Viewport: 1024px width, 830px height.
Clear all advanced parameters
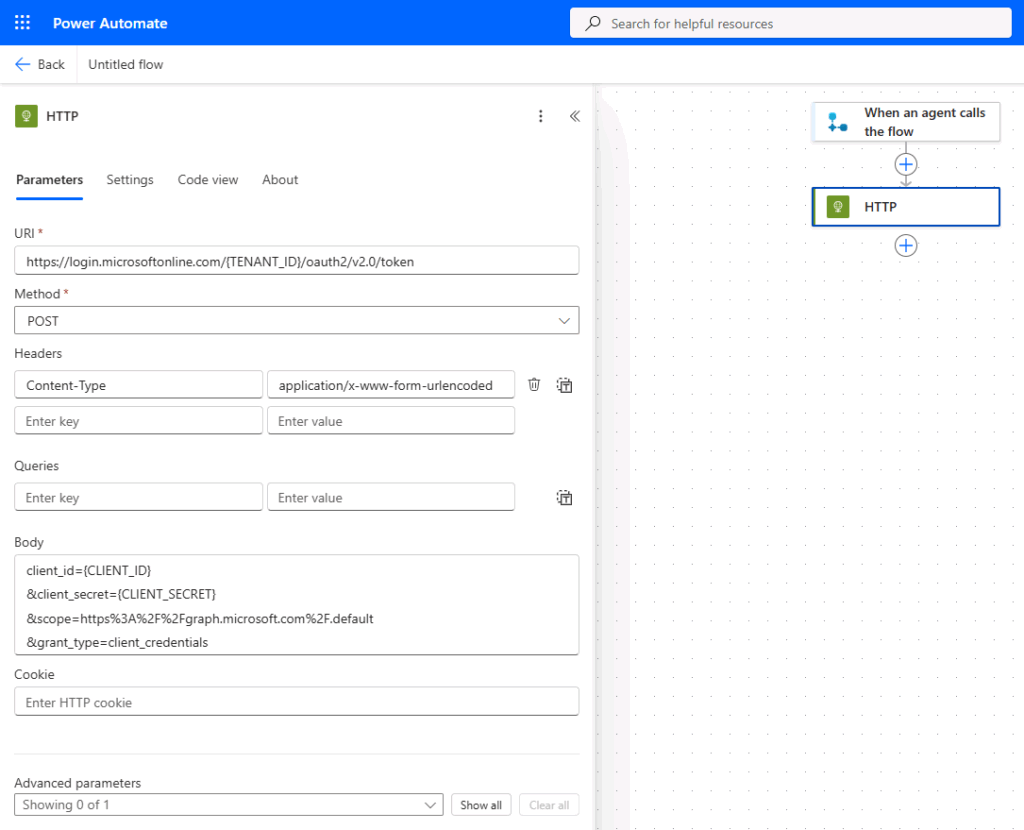(548, 804)
